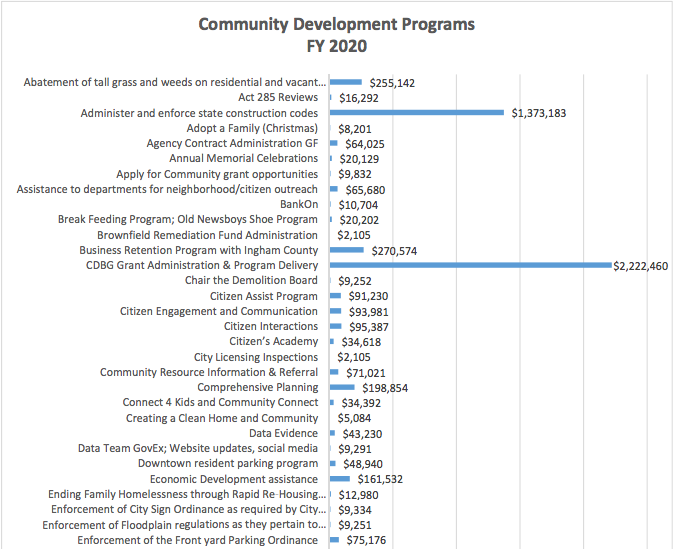Viewport: 674px width, 549px height.
Task: Click the $34,392 data label
Action: tap(361, 403)
